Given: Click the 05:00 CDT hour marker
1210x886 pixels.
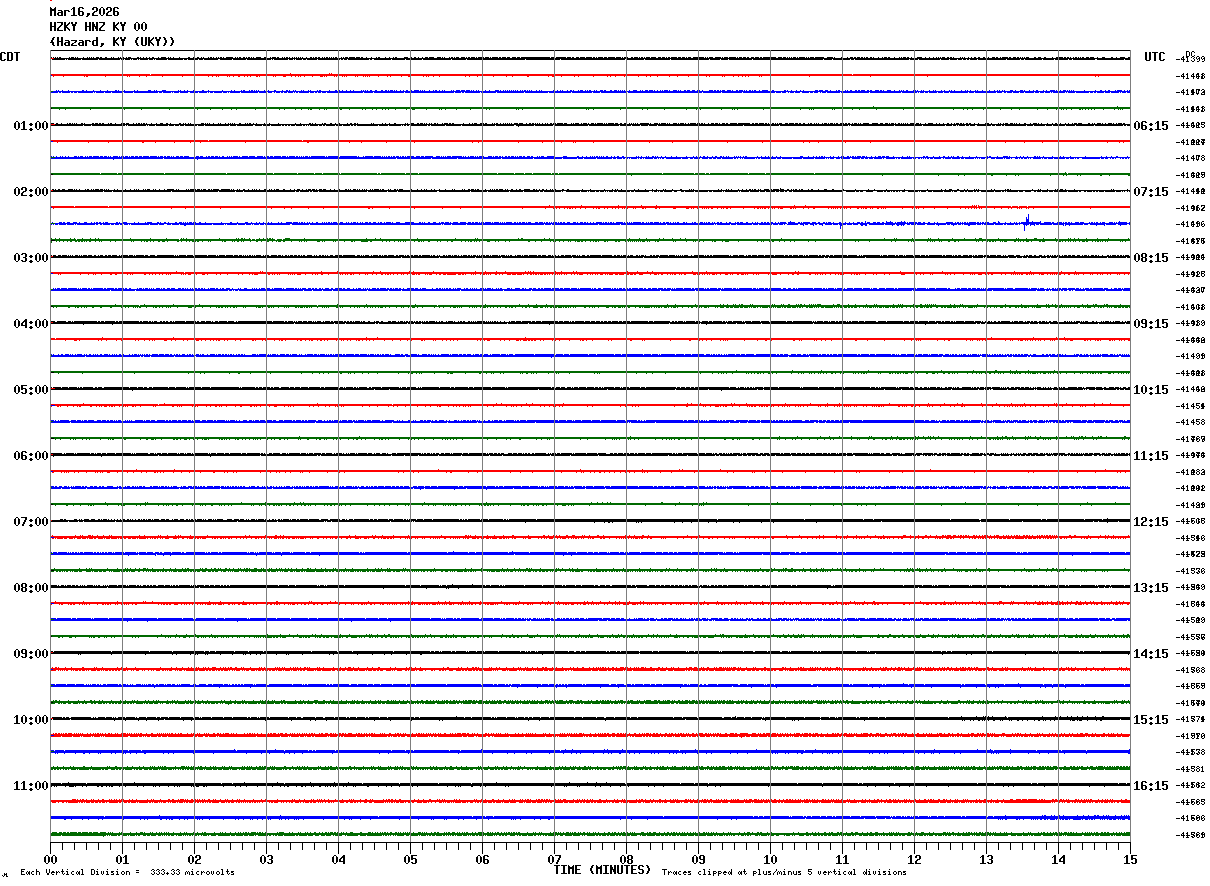Looking at the screenshot, I should point(31,390).
